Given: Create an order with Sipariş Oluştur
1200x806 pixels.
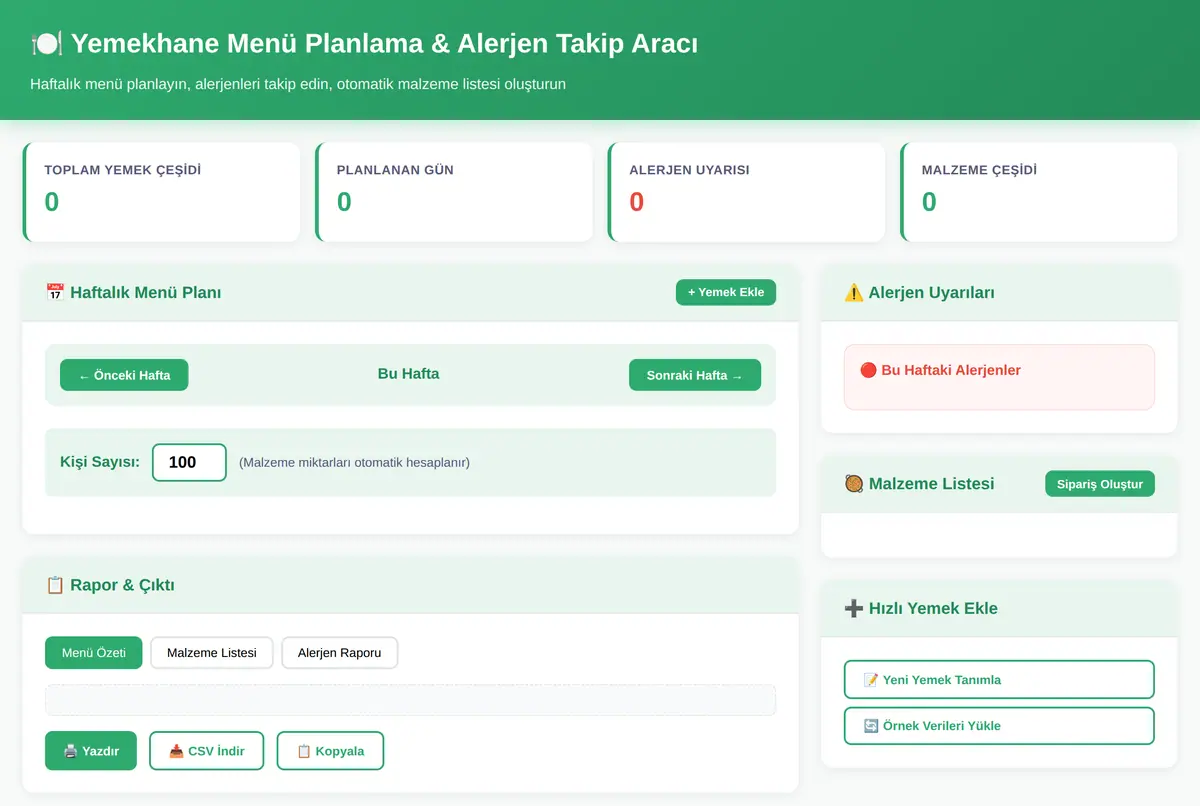Looking at the screenshot, I should coord(1100,484).
